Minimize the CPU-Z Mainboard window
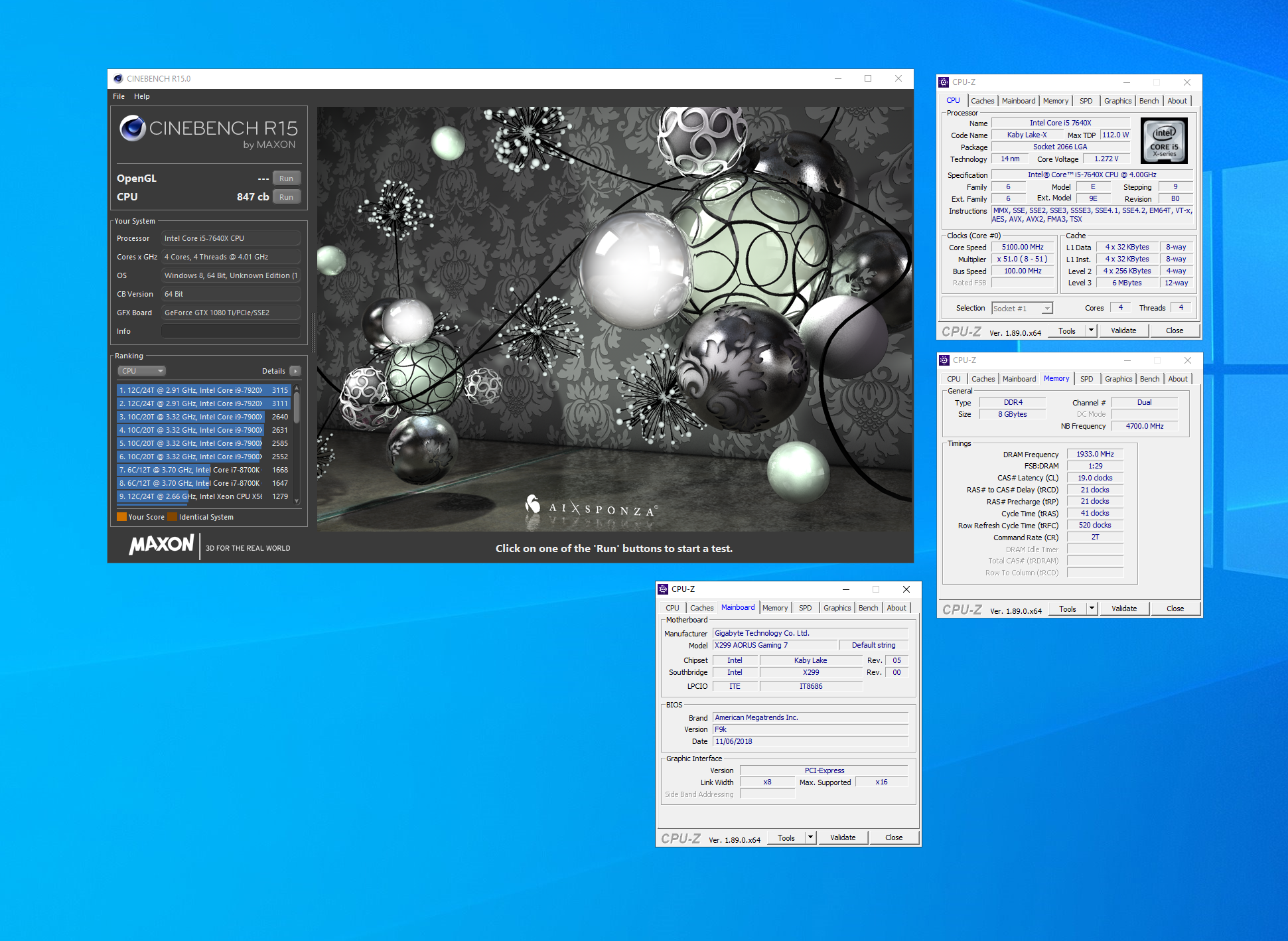The width and height of the screenshot is (1288, 941). click(x=846, y=589)
